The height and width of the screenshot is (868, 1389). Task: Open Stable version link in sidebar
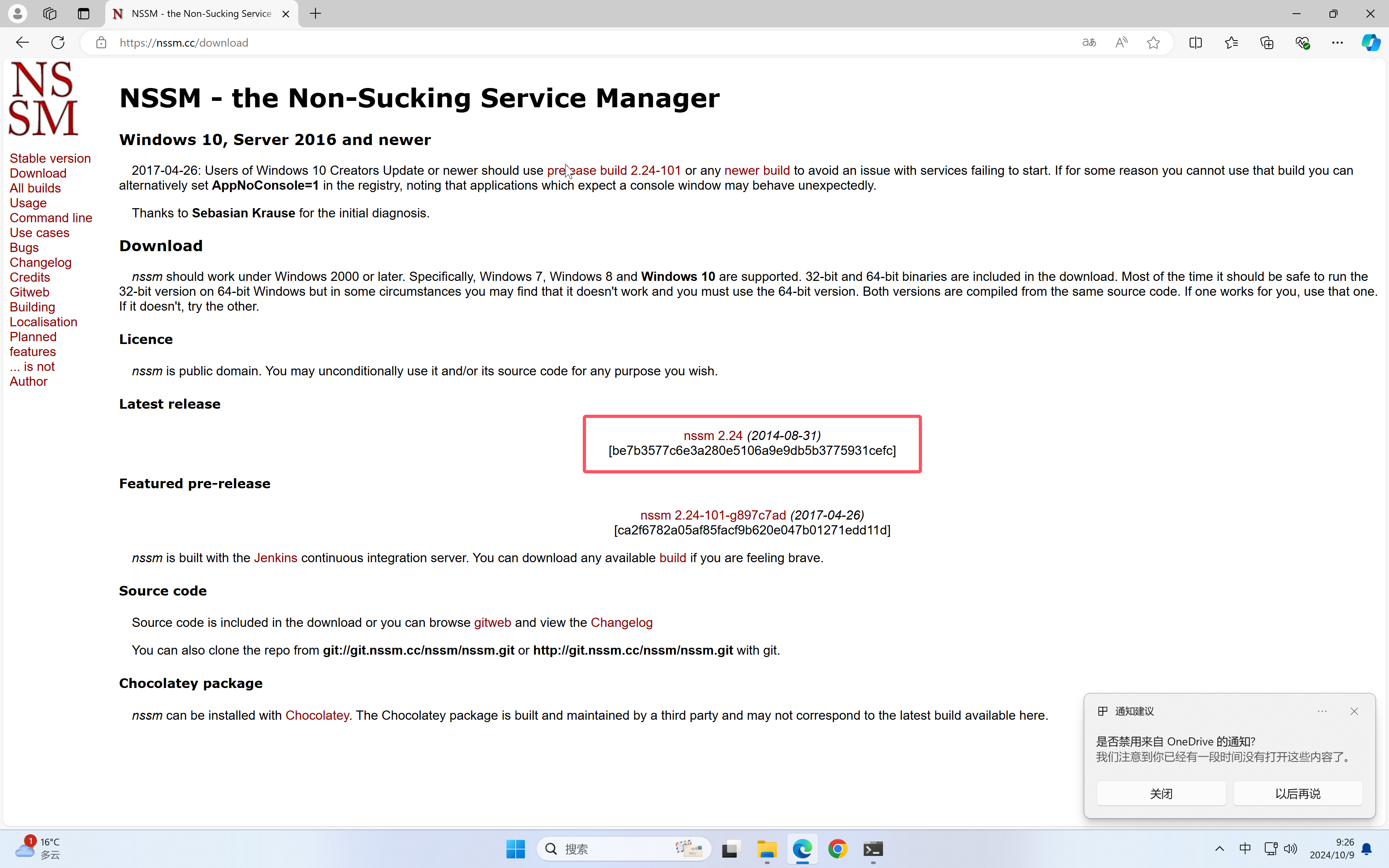(50, 158)
